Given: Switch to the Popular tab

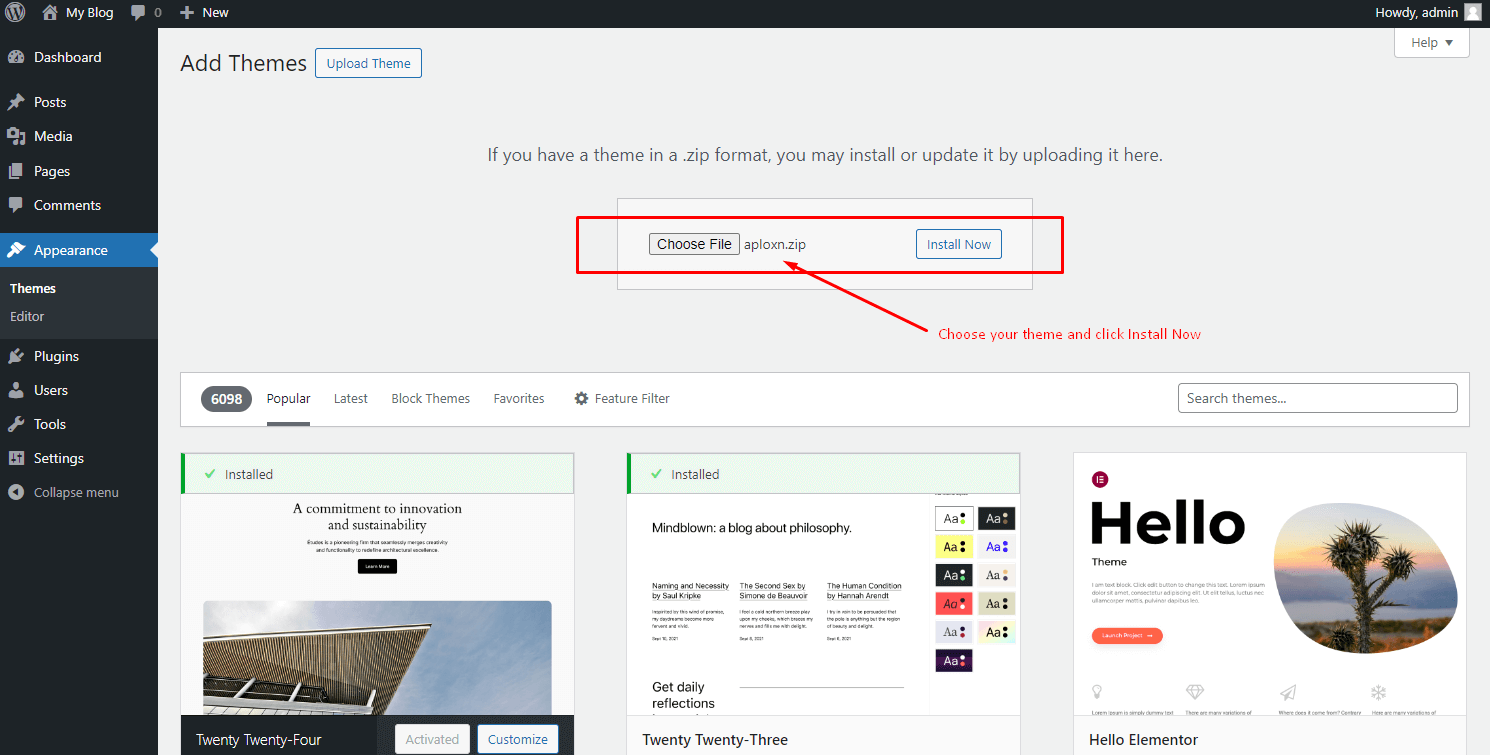Looking at the screenshot, I should click(288, 398).
